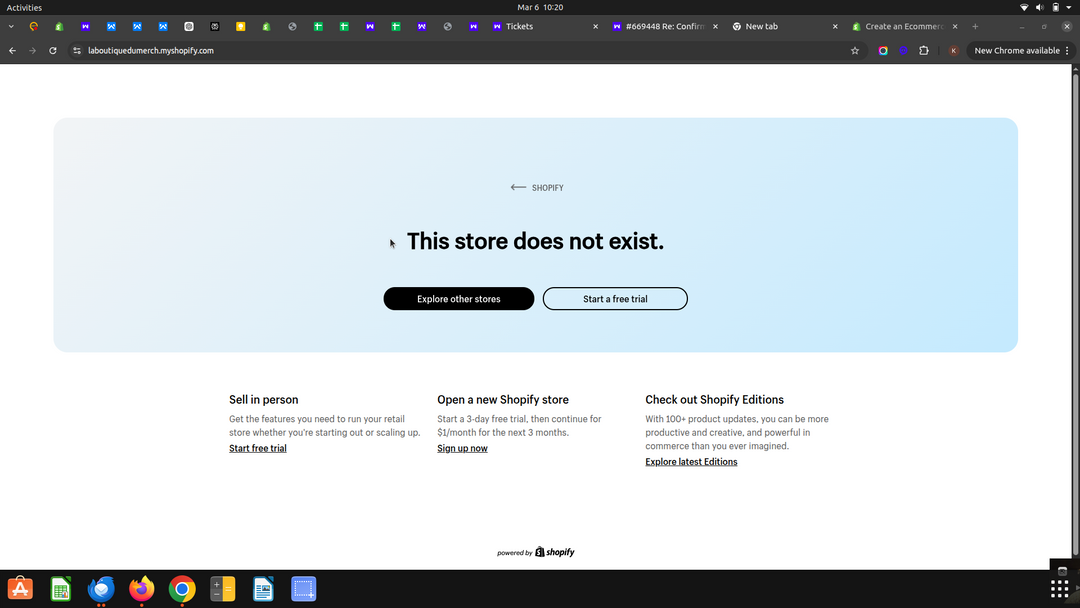This screenshot has height=608, width=1080.
Task: Close the New tab tab
Action: [835, 26]
